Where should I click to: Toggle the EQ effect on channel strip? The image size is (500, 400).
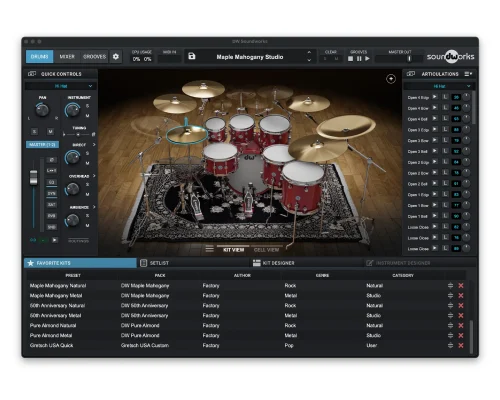coord(51,182)
